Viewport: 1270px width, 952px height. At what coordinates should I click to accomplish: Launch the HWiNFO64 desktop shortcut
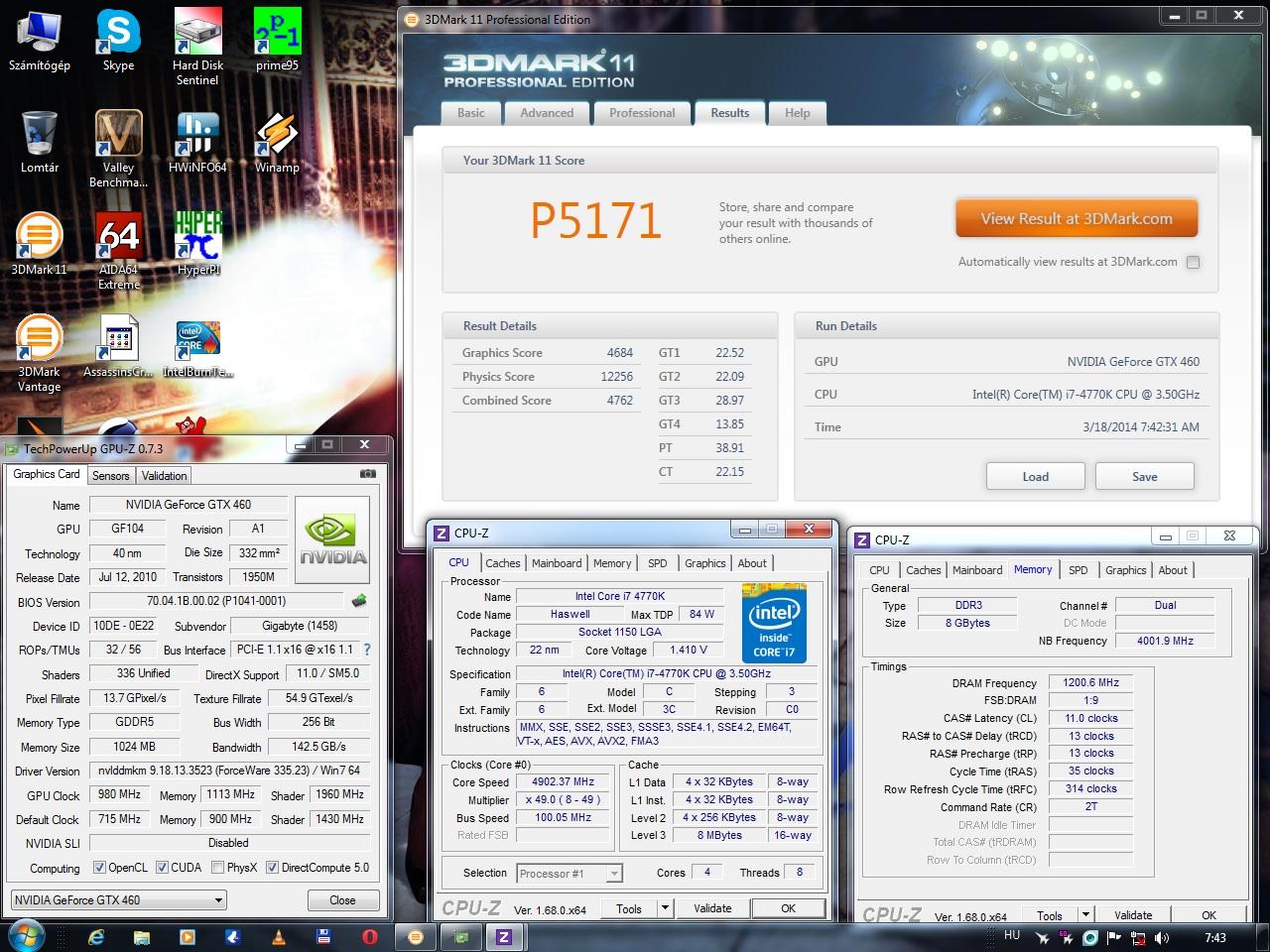tap(197, 142)
